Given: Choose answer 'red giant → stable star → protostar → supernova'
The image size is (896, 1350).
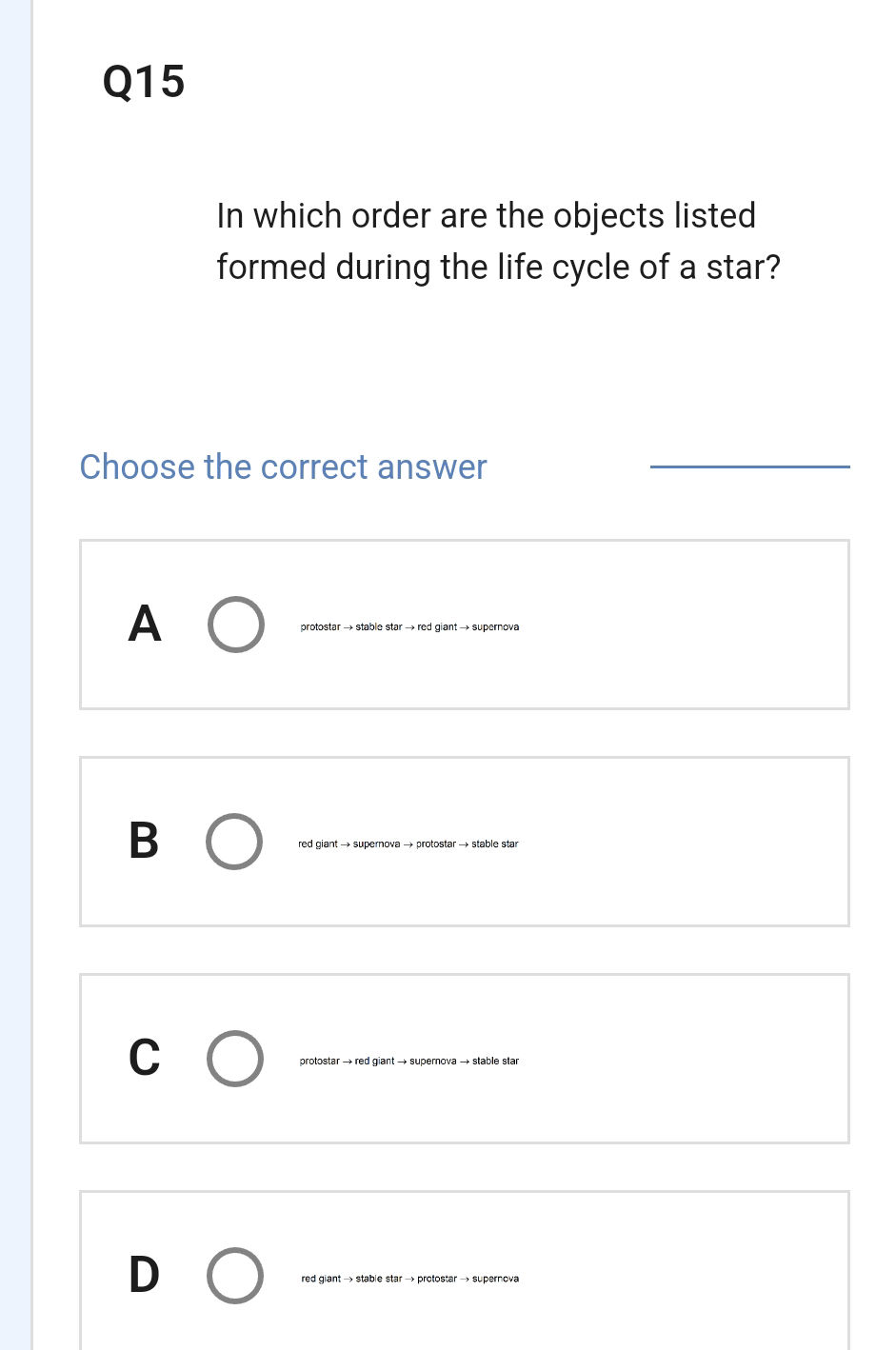Looking at the screenshot, I should 409,1279.
